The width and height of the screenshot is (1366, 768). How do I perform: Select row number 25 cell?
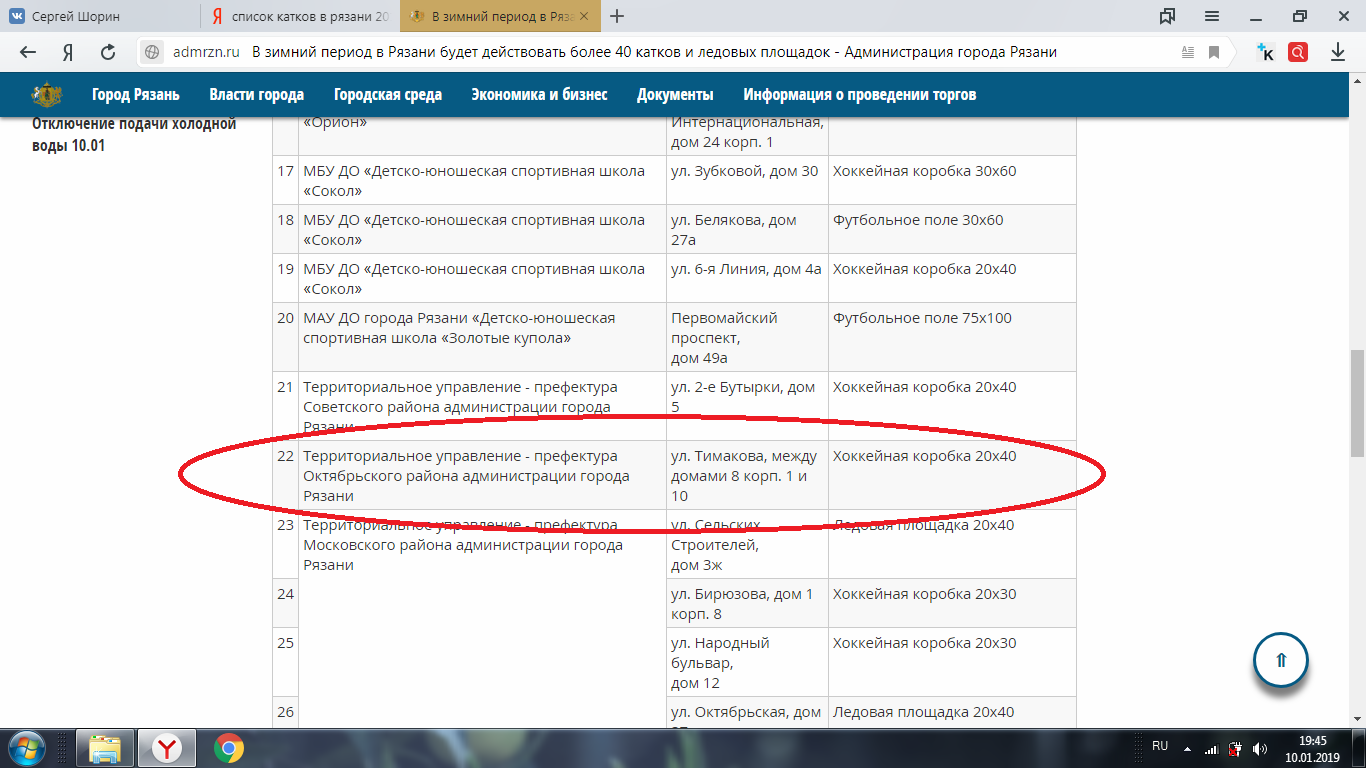285,662
